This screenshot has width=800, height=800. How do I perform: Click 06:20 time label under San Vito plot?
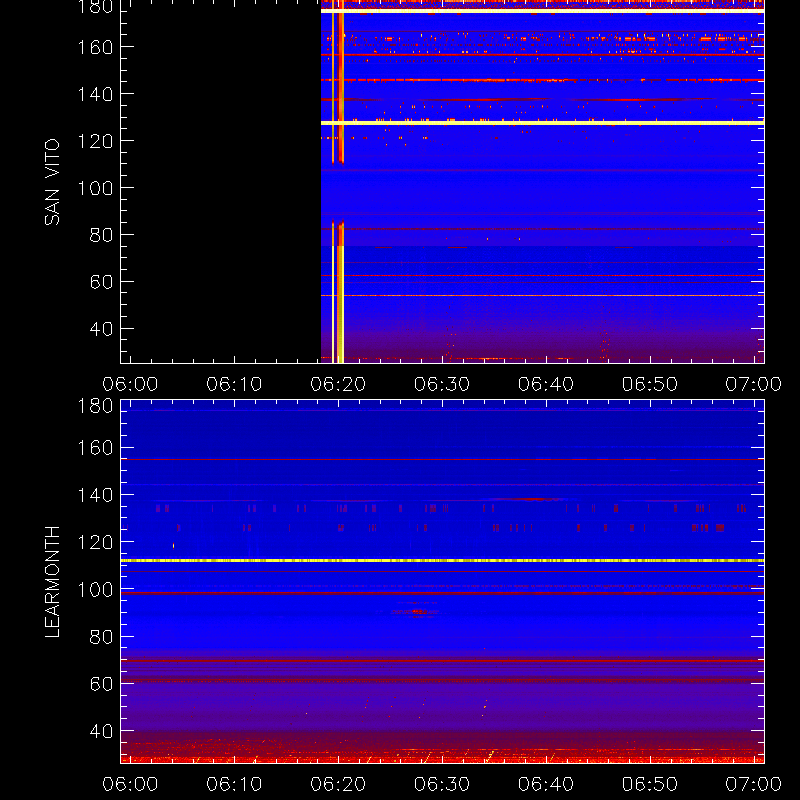[338, 384]
